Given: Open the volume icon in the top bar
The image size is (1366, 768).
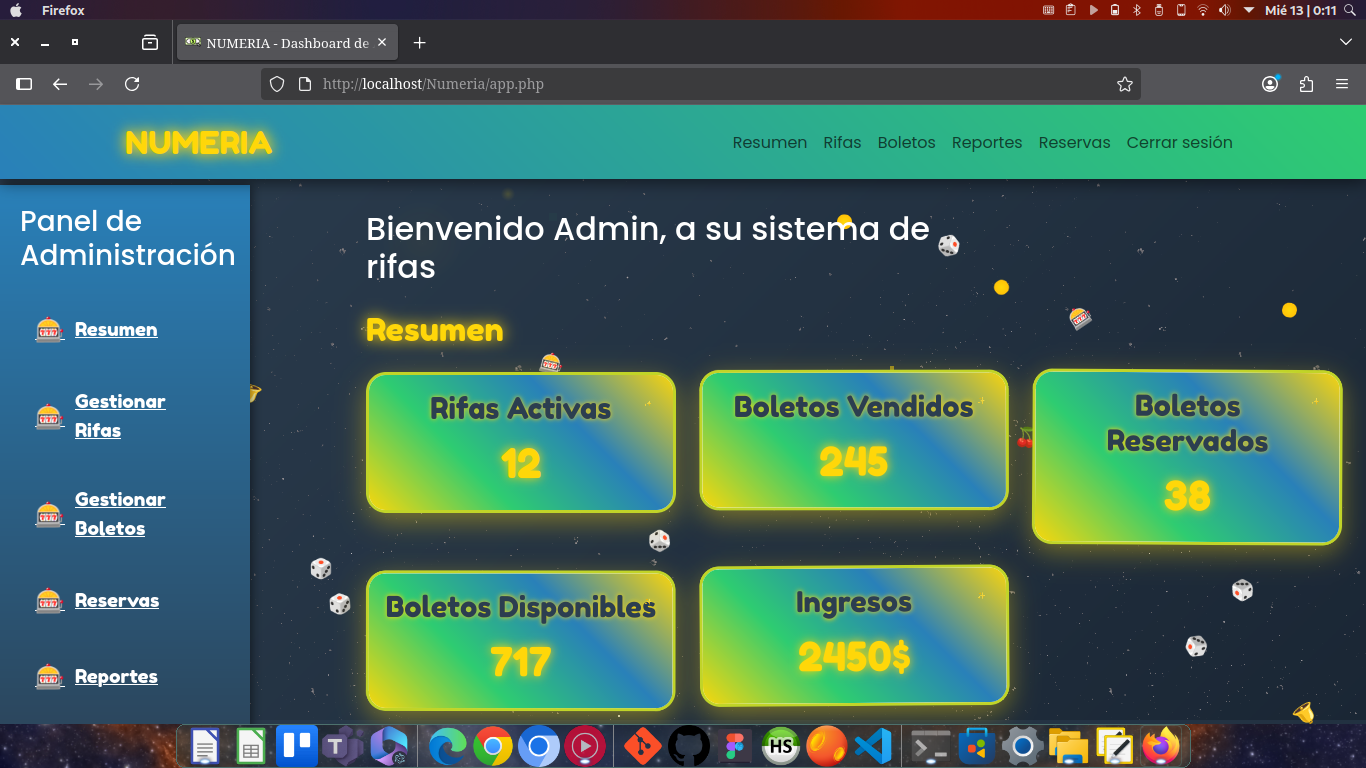Looking at the screenshot, I should [x=1226, y=10].
